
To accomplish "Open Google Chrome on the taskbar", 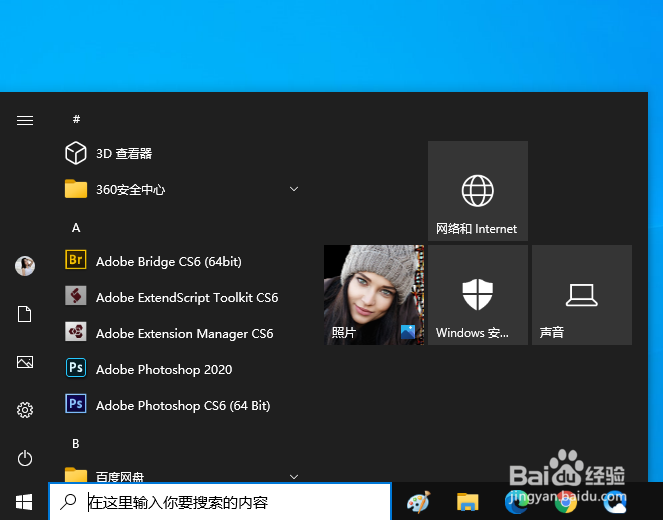I will (566, 502).
